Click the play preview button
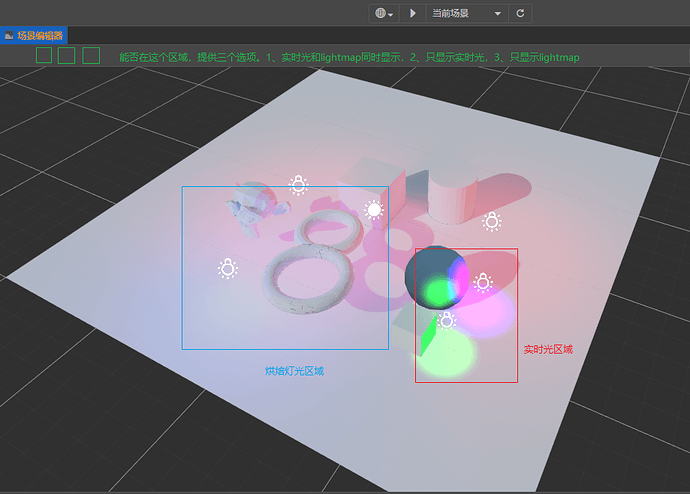 click(x=412, y=13)
